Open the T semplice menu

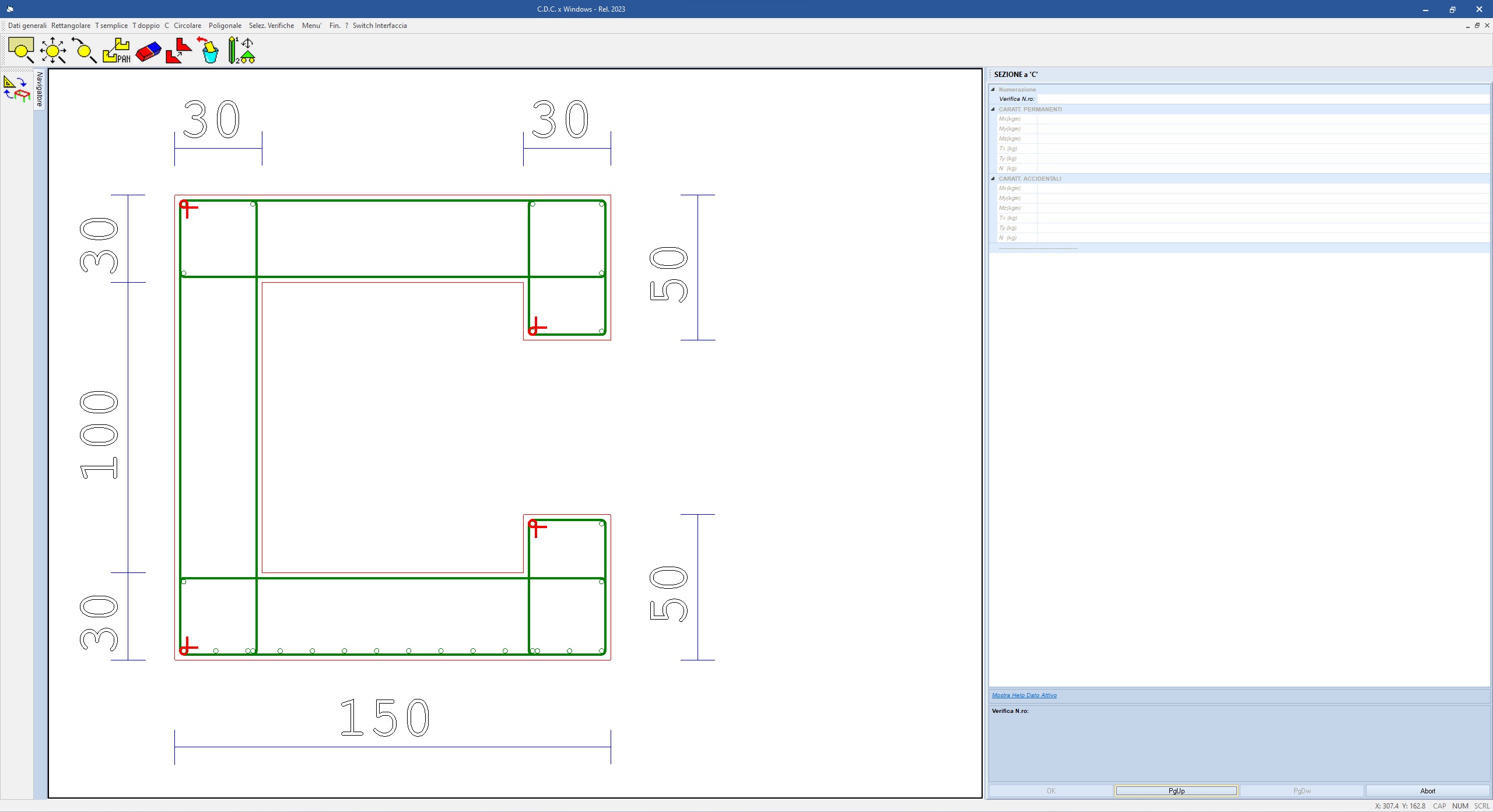[x=111, y=26]
